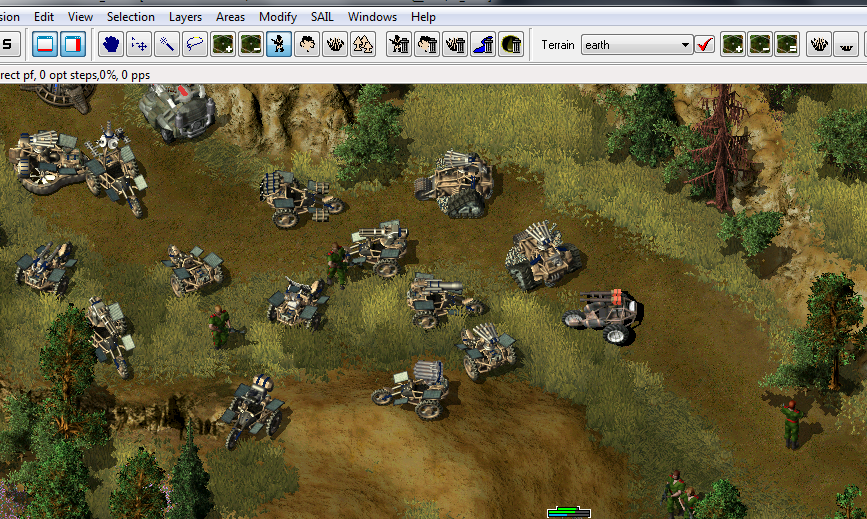This screenshot has width=867, height=519.
Task: Click the delete soldier units trash icon
Action: pos(399,44)
